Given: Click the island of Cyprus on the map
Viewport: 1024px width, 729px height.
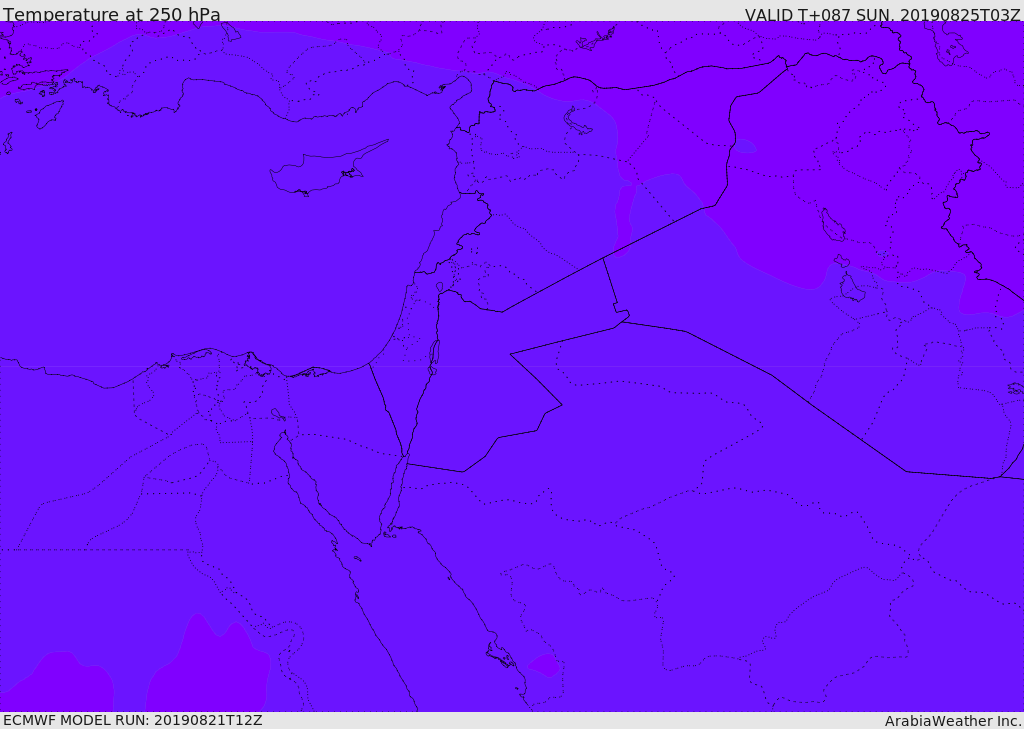Looking at the screenshot, I should click(x=328, y=168).
